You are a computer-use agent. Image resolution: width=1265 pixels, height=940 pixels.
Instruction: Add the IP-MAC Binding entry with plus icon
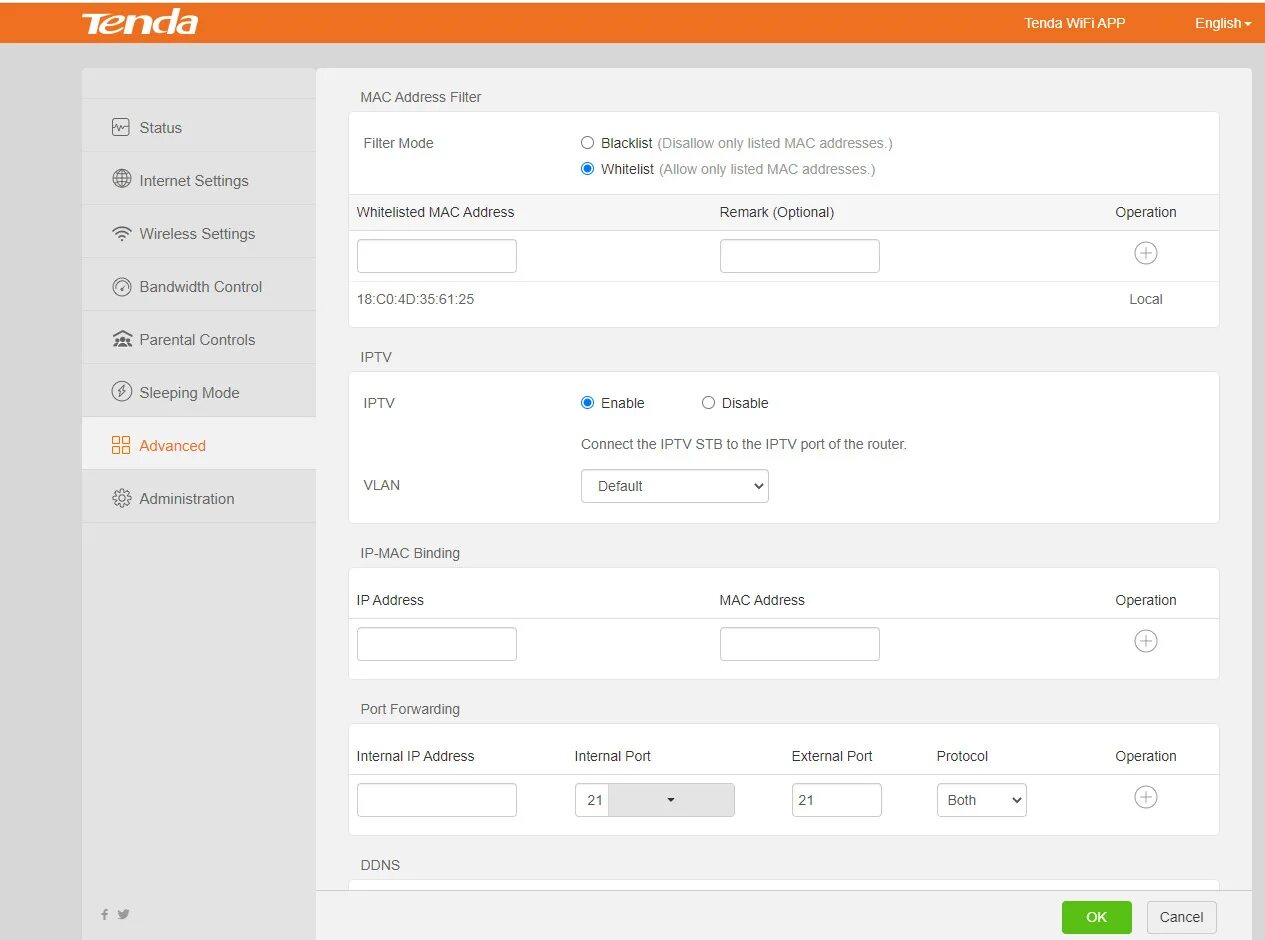(x=1146, y=641)
